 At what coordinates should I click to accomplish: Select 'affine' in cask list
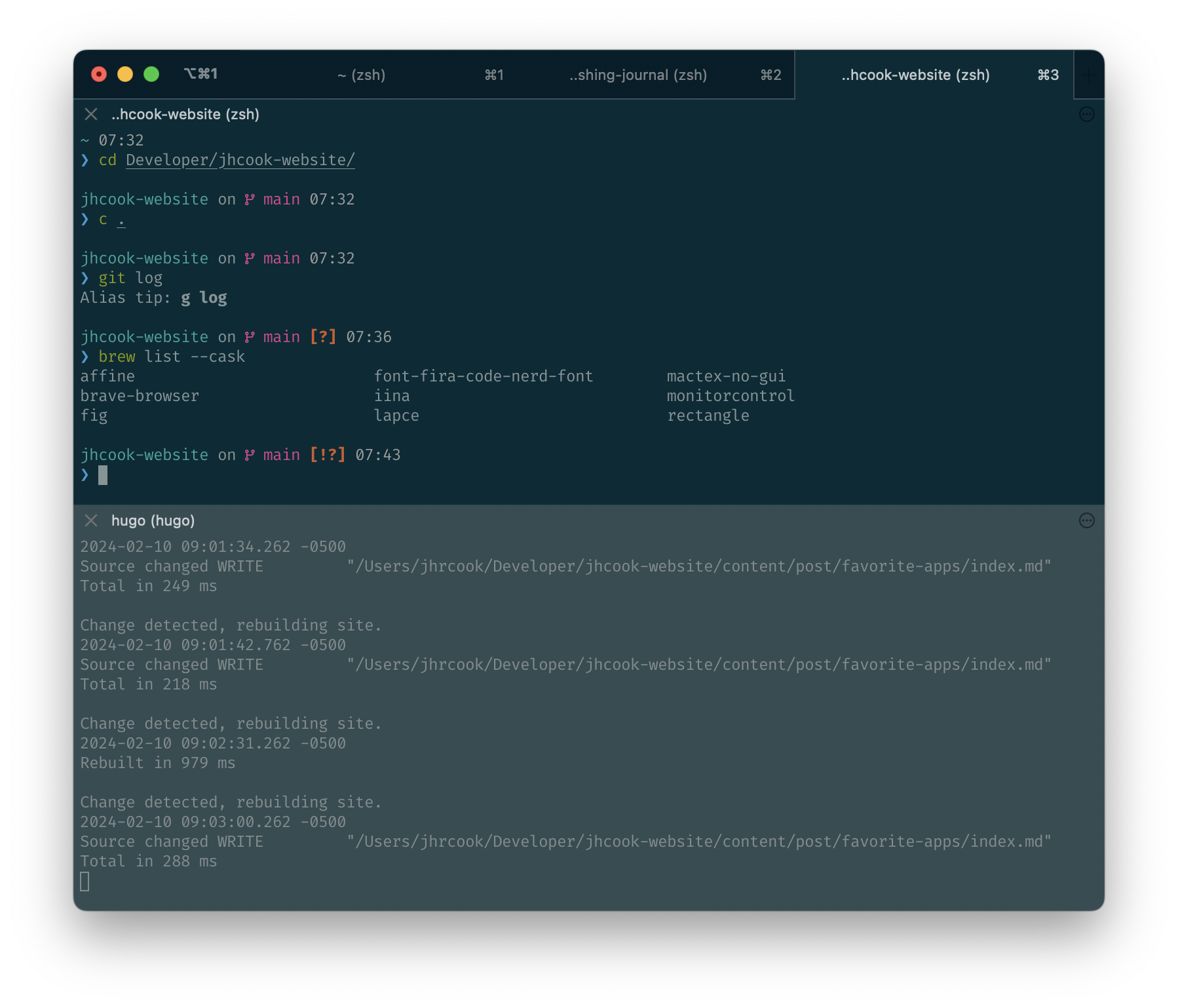[x=107, y=376]
